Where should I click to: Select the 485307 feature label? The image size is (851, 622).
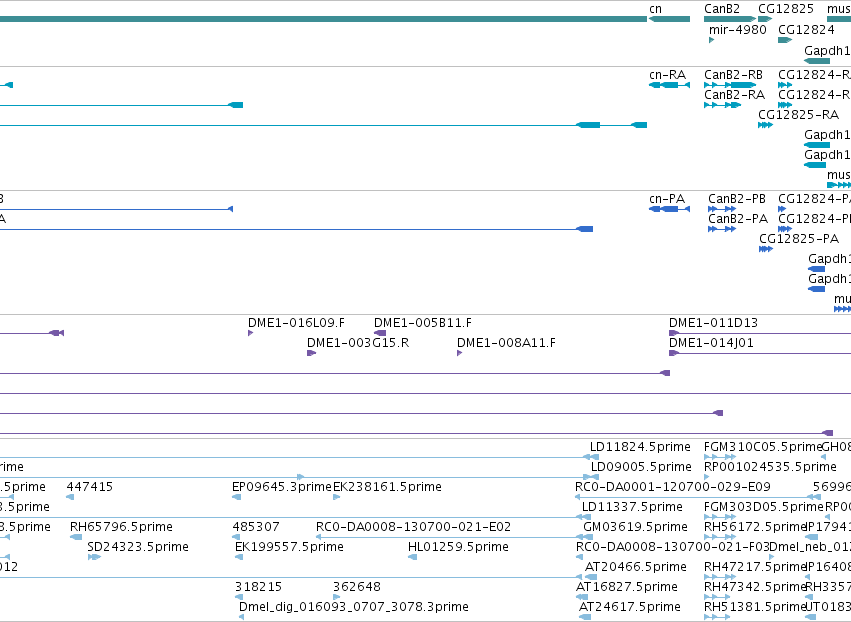coord(256,527)
